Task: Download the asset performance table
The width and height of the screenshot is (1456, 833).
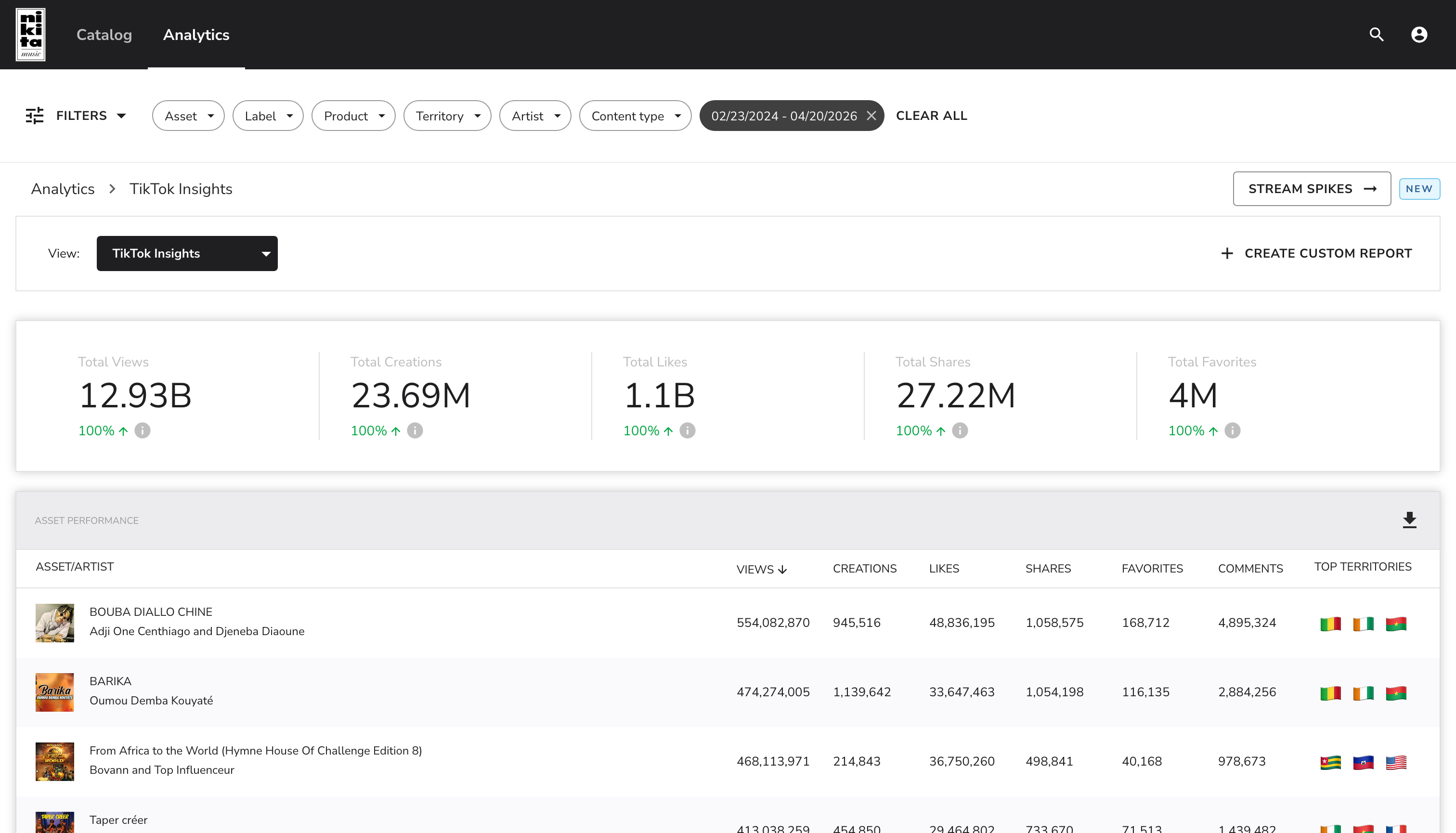Action: (1410, 520)
